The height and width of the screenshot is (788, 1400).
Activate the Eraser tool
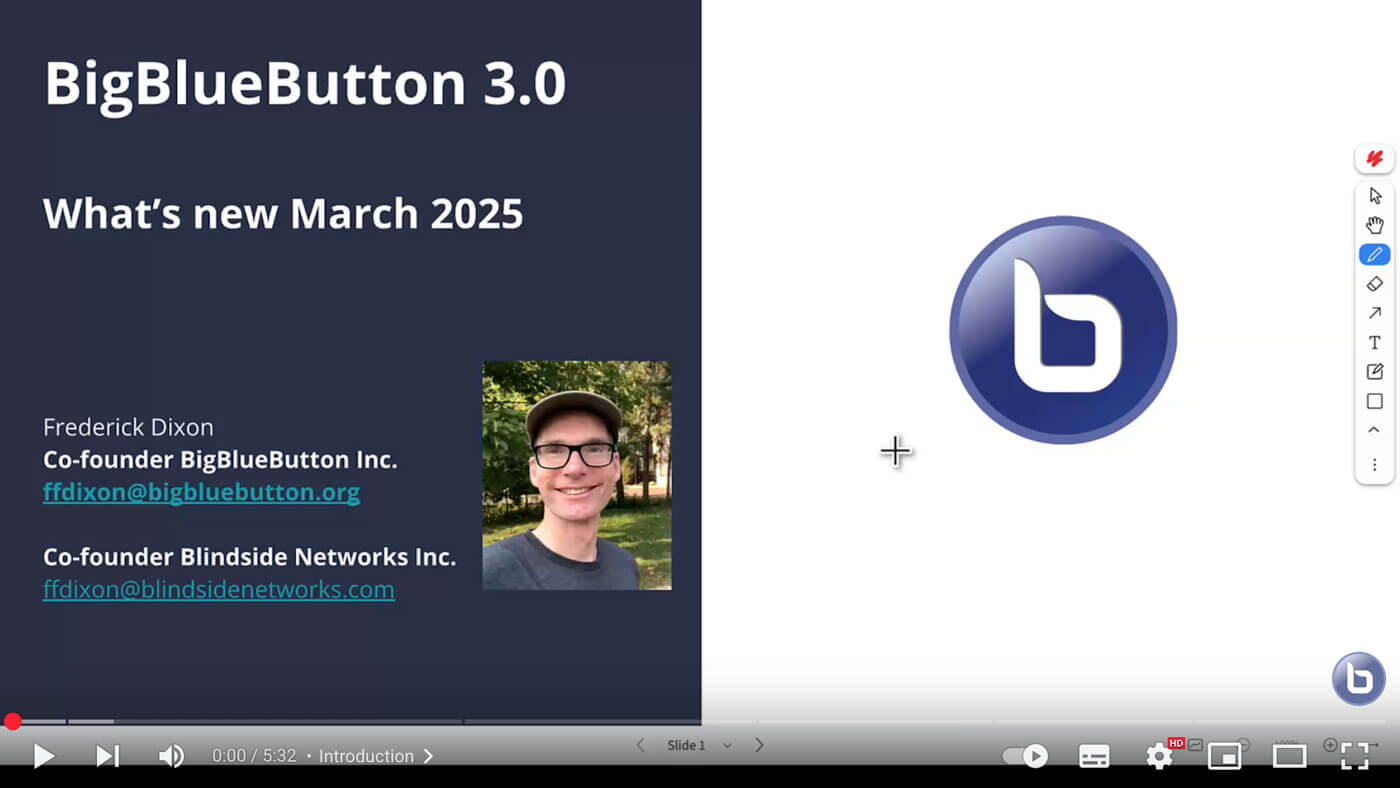[x=1374, y=284]
